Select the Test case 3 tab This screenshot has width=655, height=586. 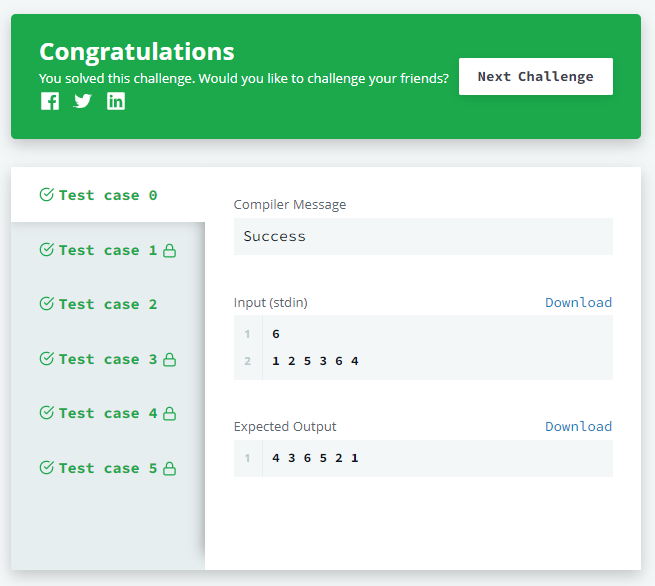[108, 359]
